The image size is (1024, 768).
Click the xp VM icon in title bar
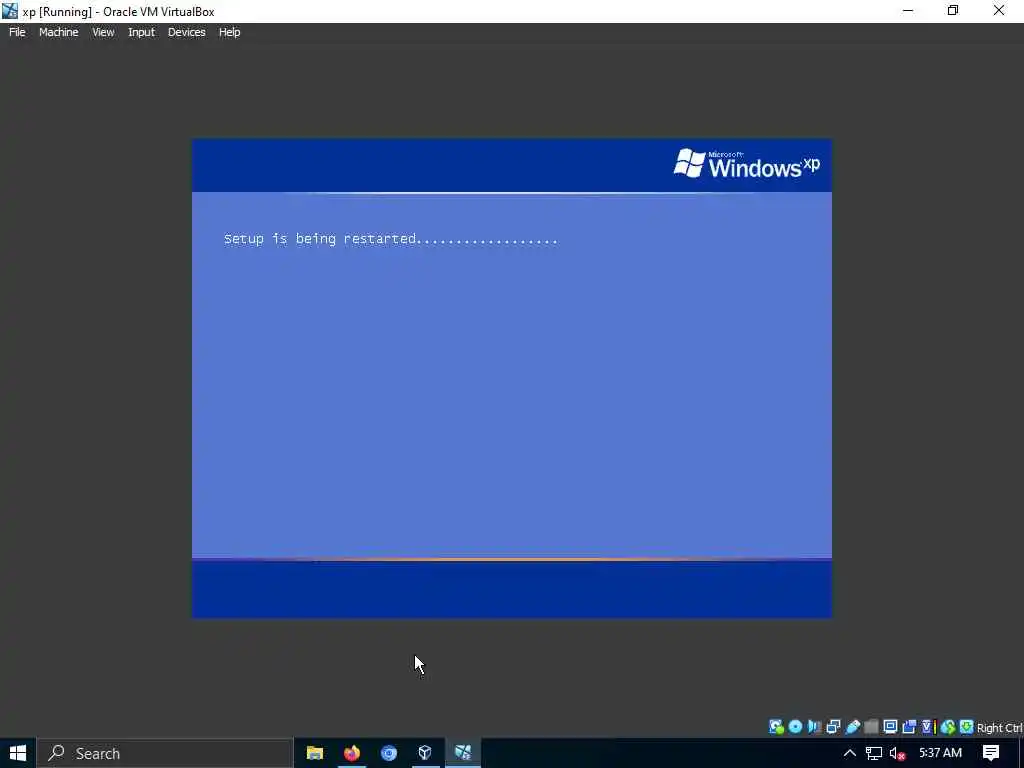pyautogui.click(x=10, y=11)
